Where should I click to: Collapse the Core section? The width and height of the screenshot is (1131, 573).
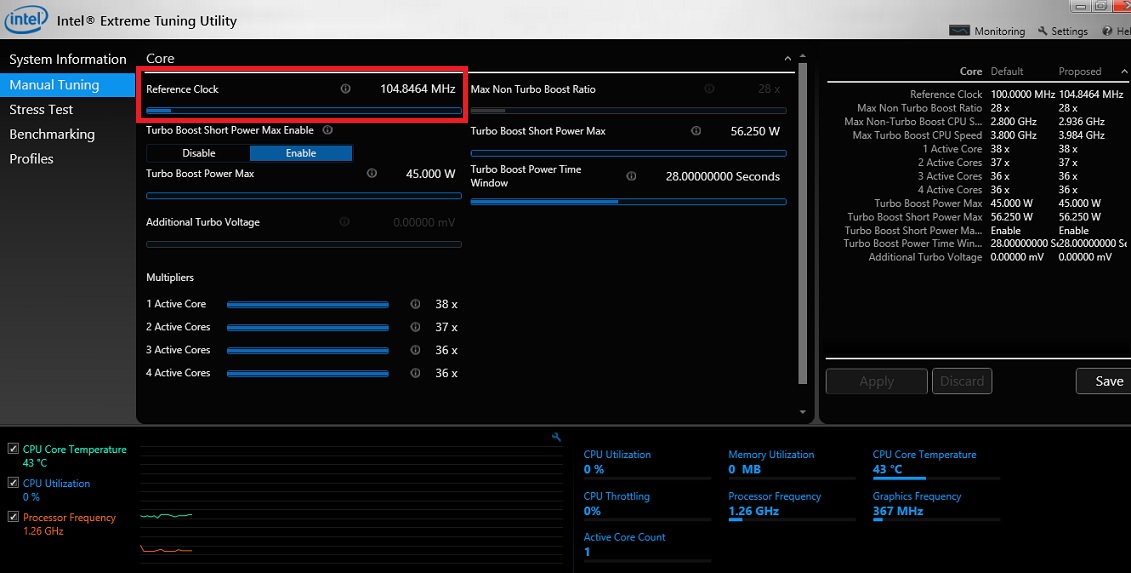[x=787, y=58]
